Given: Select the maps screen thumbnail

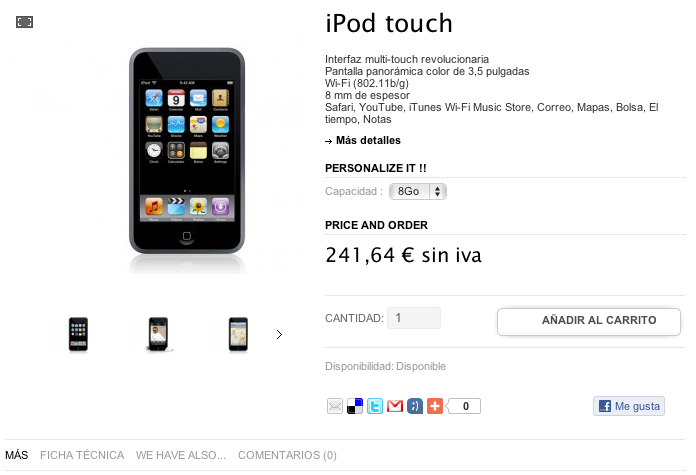Looking at the screenshot, I should [238, 334].
